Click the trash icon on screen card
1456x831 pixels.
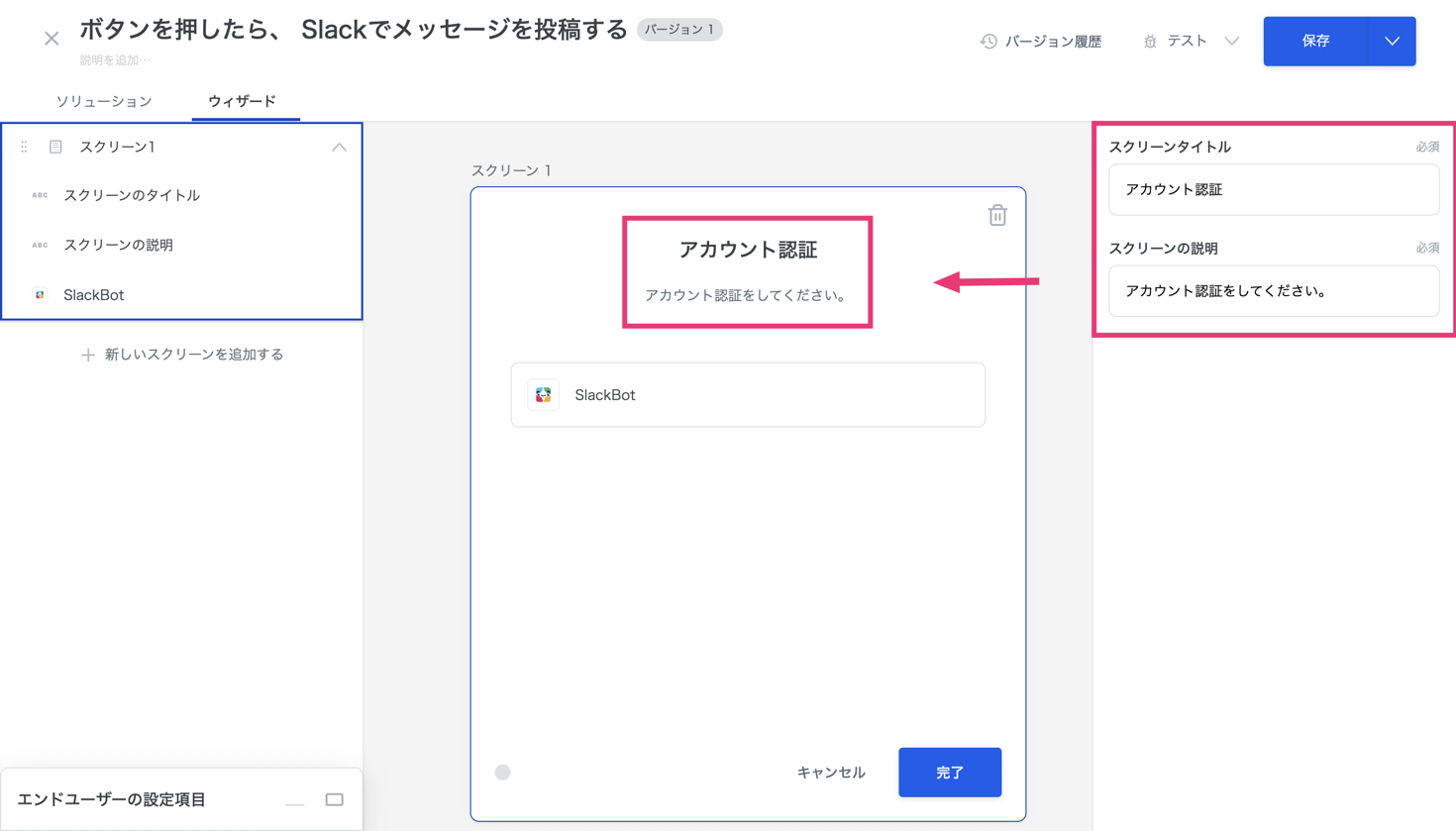click(x=997, y=215)
